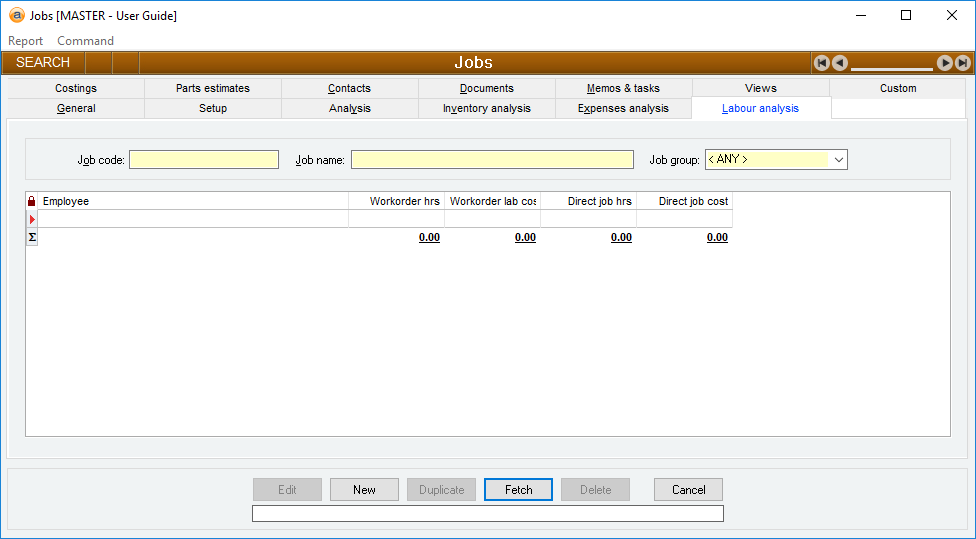The width and height of the screenshot is (976, 539).
Task: Jump to the last job record
Action: point(963,63)
